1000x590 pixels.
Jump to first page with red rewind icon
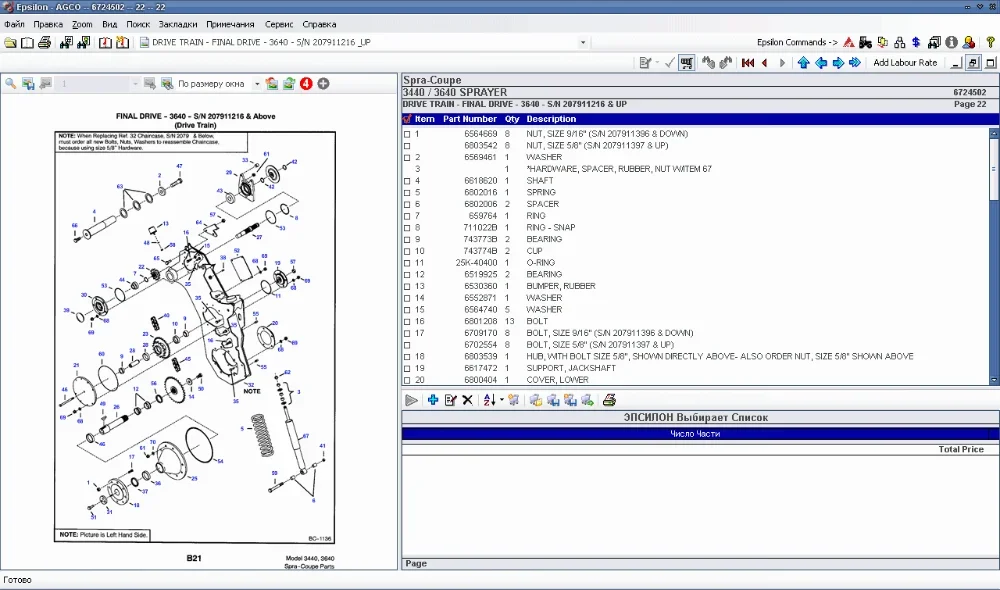747,63
